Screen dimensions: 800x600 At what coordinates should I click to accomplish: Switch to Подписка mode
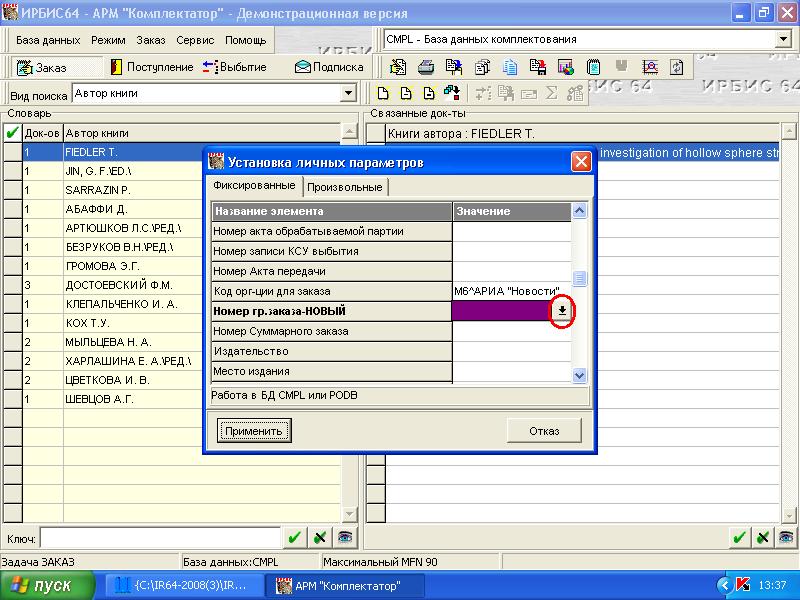click(x=329, y=67)
